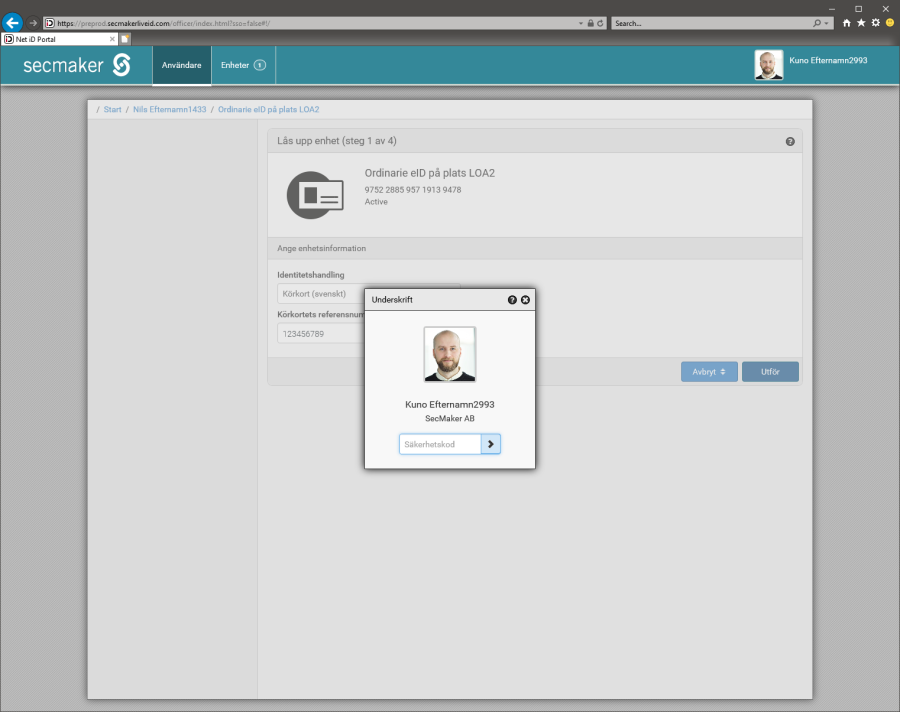Click the browser back arrow button
Screen dimensions: 900x712
coord(12,23)
